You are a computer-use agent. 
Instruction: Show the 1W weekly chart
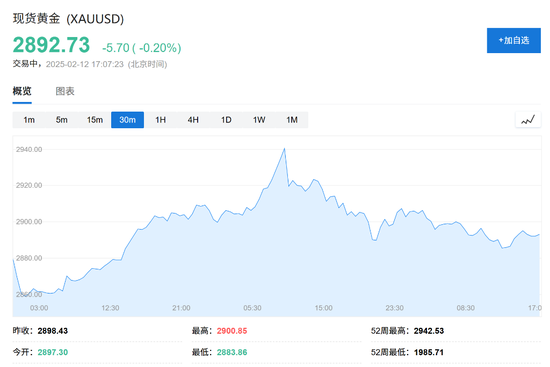coord(259,120)
